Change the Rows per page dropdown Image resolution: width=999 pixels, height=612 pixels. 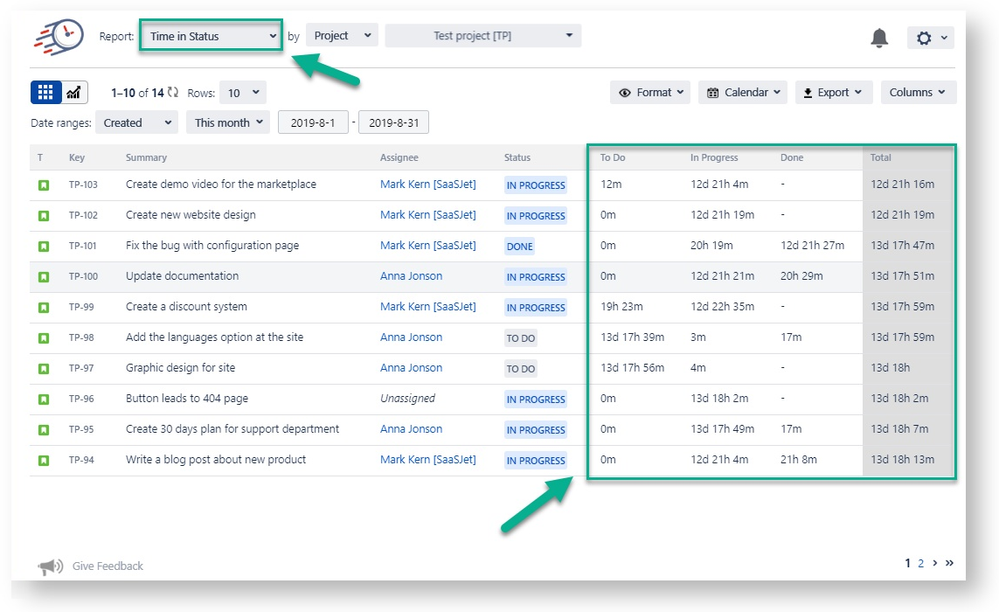243,93
